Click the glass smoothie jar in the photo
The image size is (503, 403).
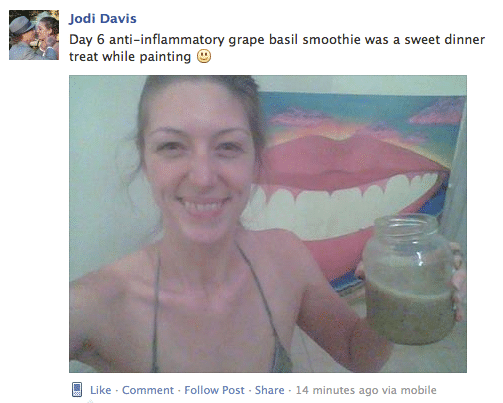[x=410, y=279]
